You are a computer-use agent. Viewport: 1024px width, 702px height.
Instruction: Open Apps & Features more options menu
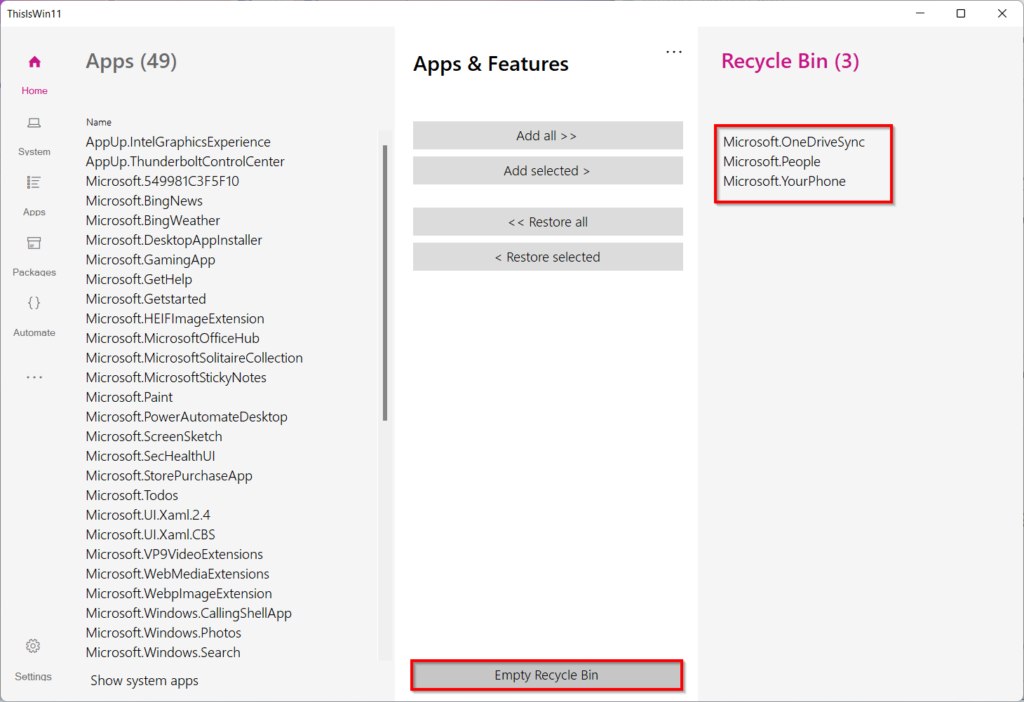pyautogui.click(x=674, y=52)
